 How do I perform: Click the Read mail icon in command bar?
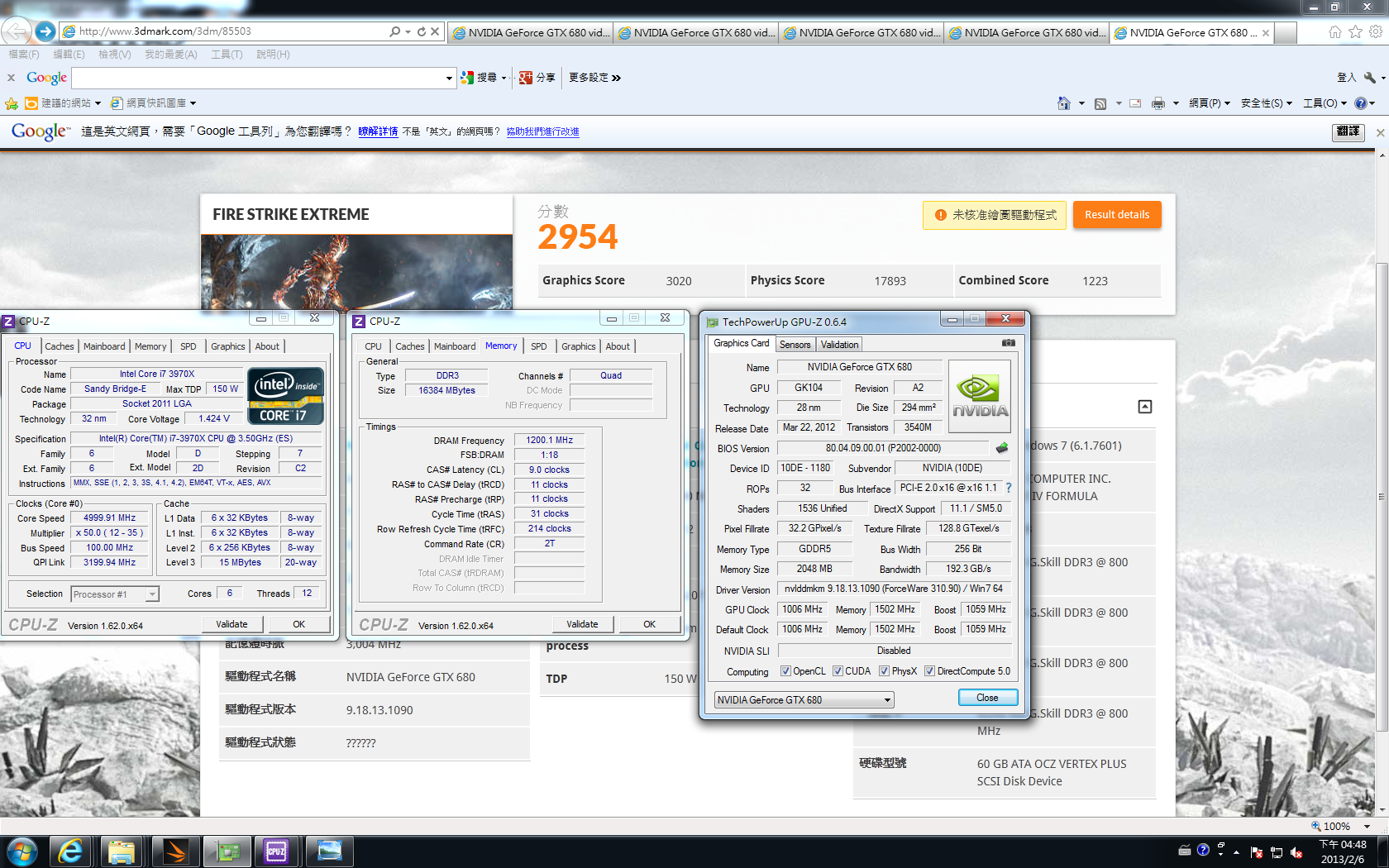(1135, 103)
